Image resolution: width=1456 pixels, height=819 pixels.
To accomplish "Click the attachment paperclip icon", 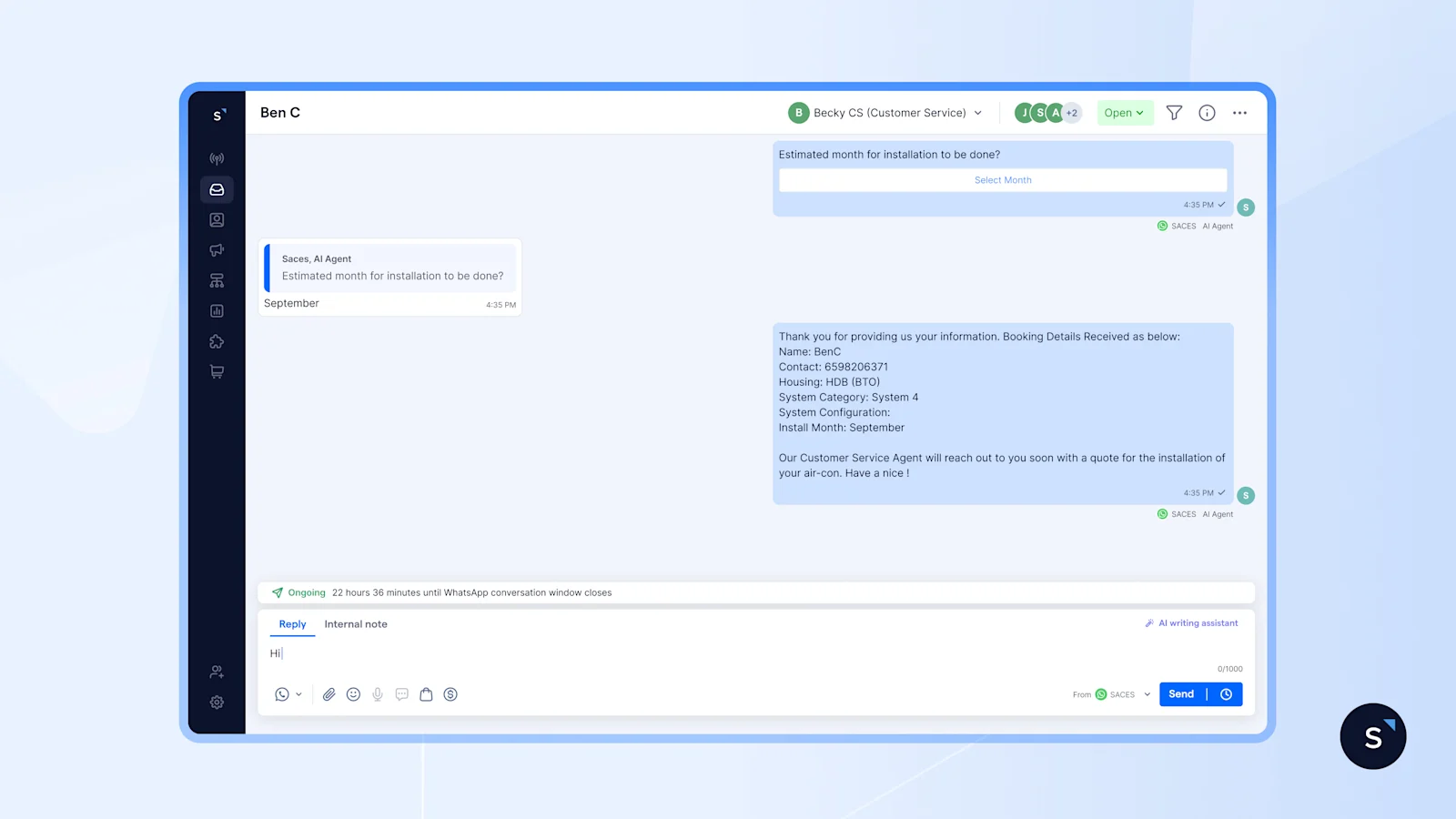I will tap(329, 694).
